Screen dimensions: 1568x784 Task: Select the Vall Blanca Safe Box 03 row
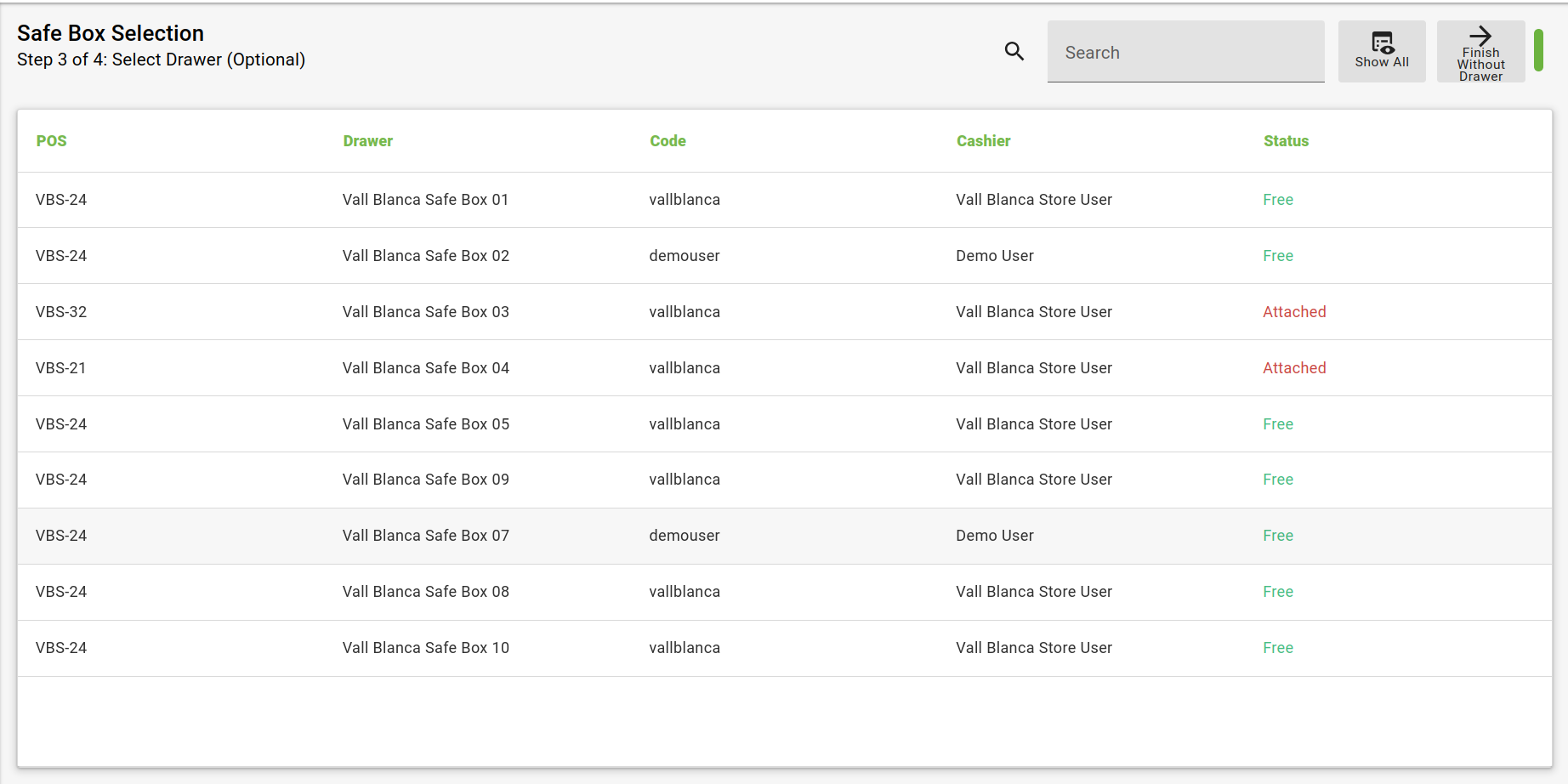(425, 312)
